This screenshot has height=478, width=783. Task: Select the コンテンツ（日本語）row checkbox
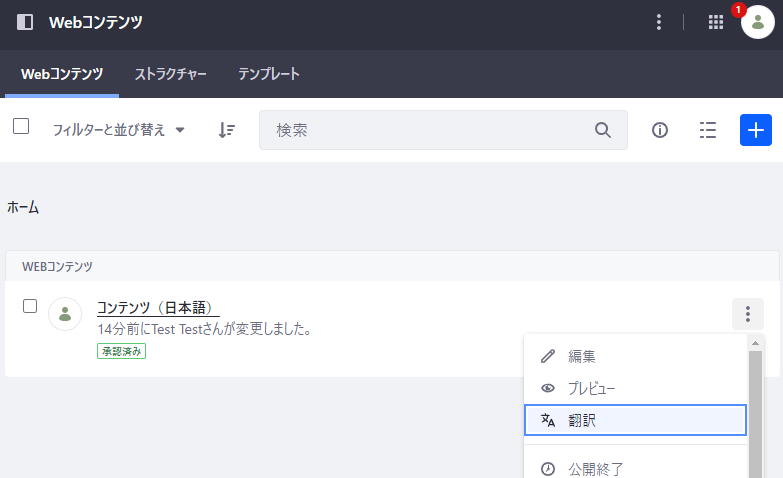pos(30,306)
